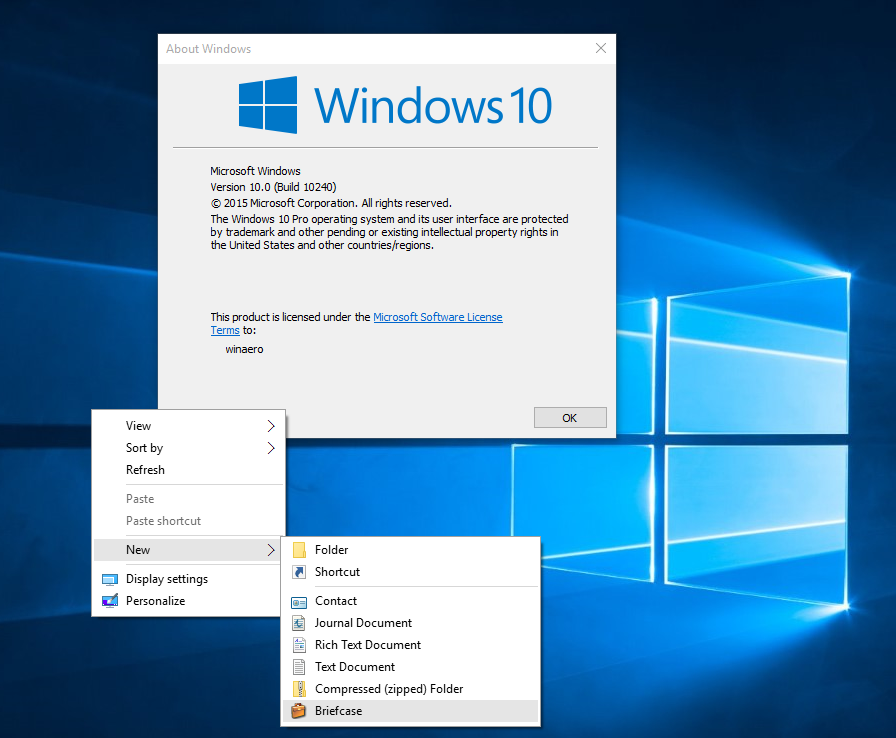The width and height of the screenshot is (896, 738).
Task: Open the Microsoft Software License Terms link
Action: [x=437, y=317]
